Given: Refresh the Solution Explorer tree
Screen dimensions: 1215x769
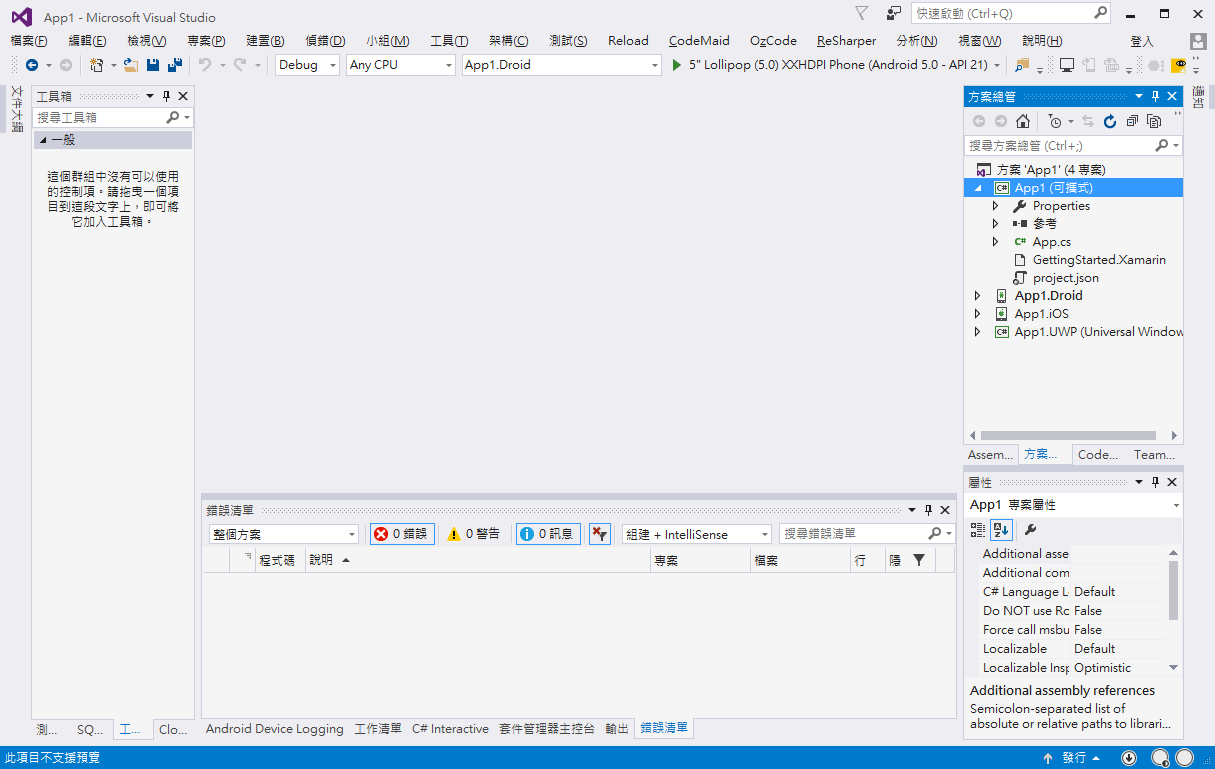Looking at the screenshot, I should [x=1110, y=121].
